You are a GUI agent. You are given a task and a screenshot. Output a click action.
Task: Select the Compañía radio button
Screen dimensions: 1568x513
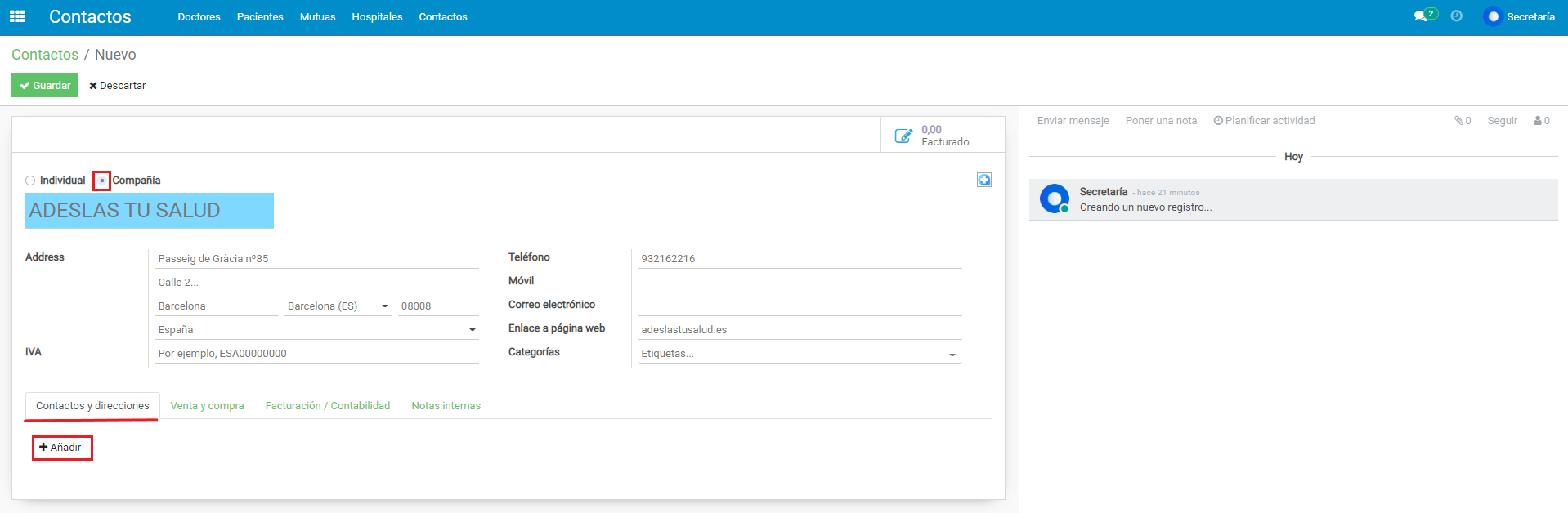pyautogui.click(x=101, y=181)
